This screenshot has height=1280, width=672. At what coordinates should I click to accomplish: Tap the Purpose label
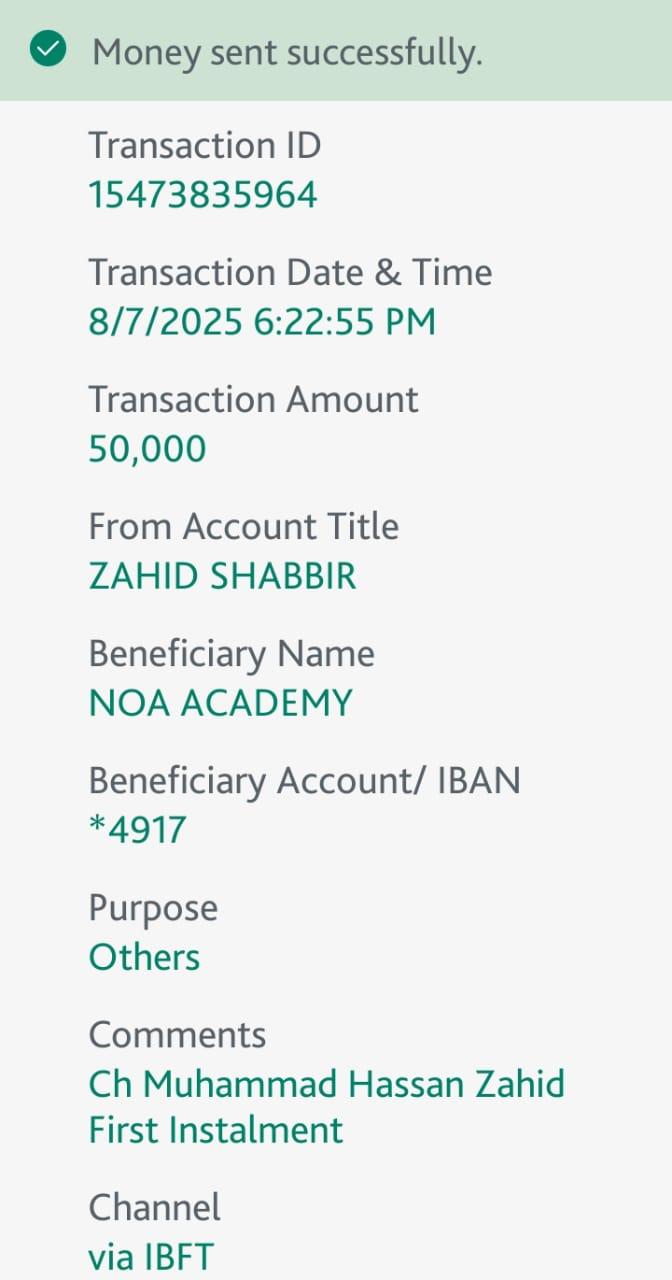tap(153, 908)
